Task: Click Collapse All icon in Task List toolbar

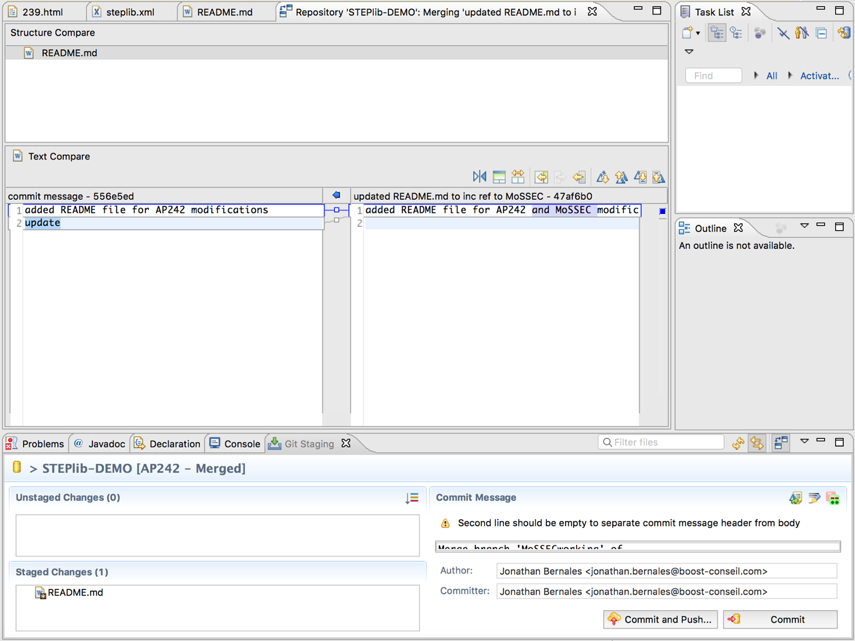Action: [x=821, y=33]
